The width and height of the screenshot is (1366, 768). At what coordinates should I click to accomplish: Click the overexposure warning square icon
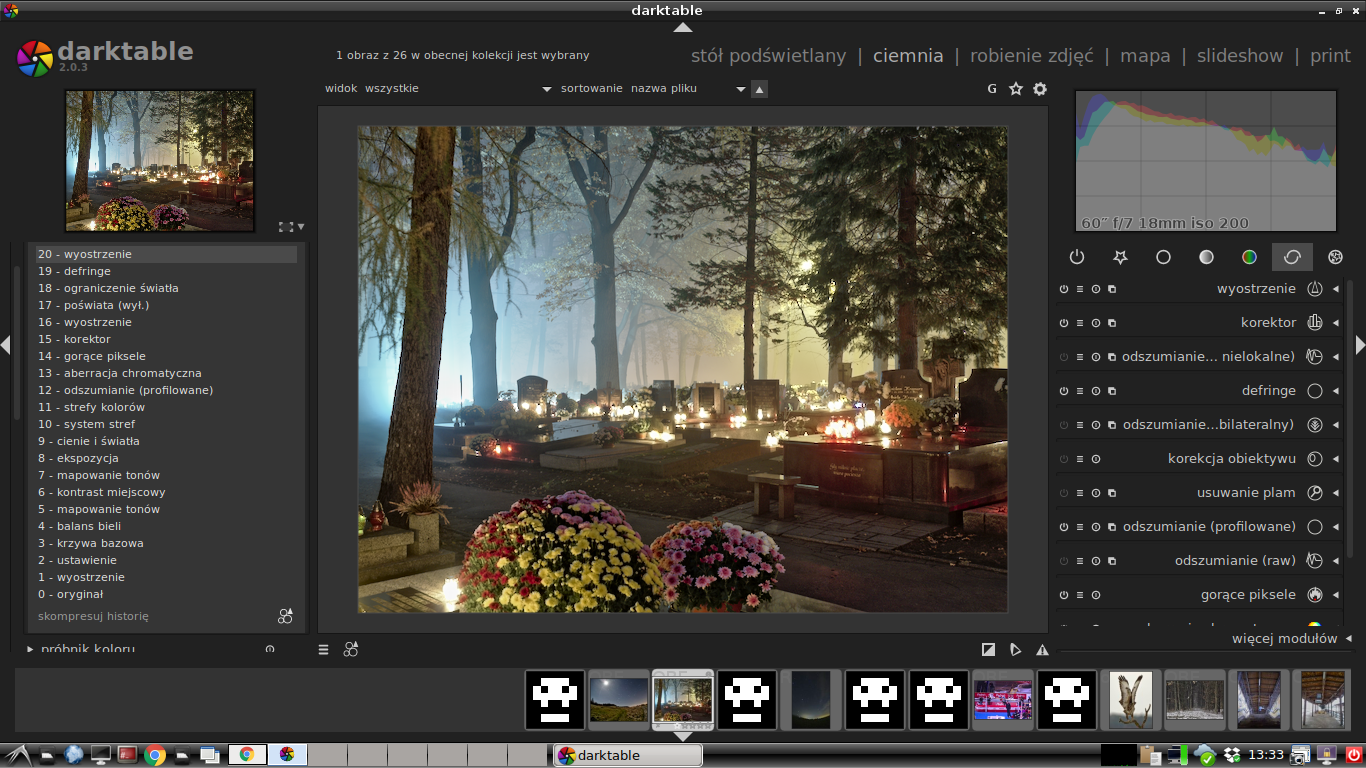(989, 649)
